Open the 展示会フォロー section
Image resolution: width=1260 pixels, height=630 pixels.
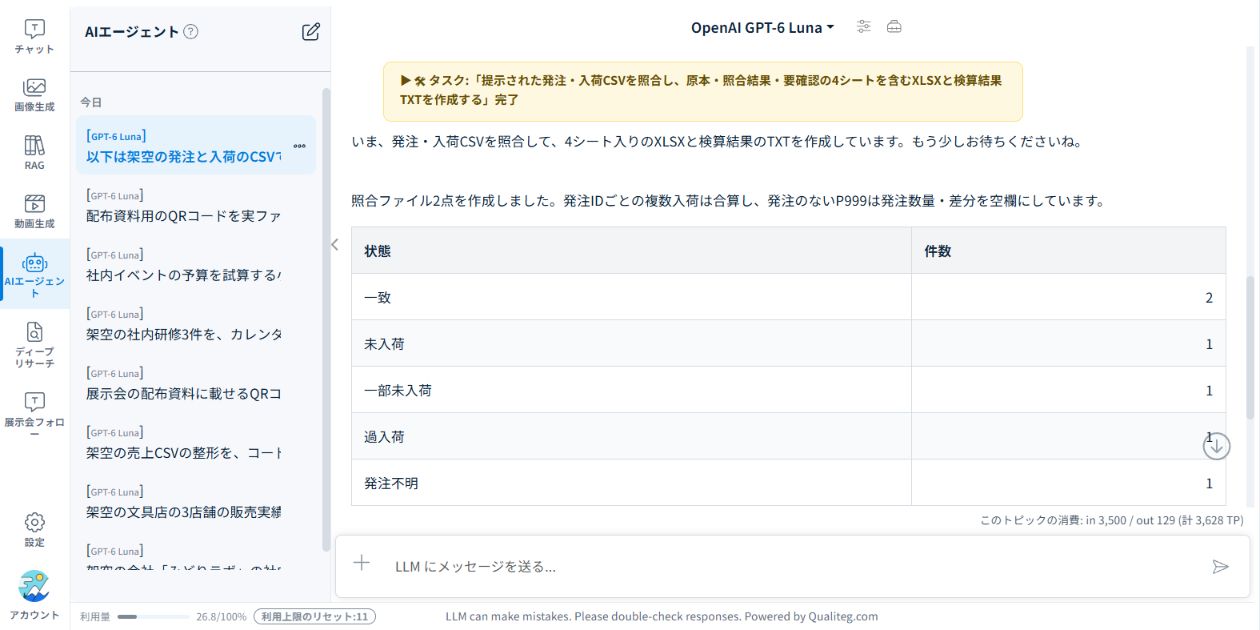click(34, 414)
